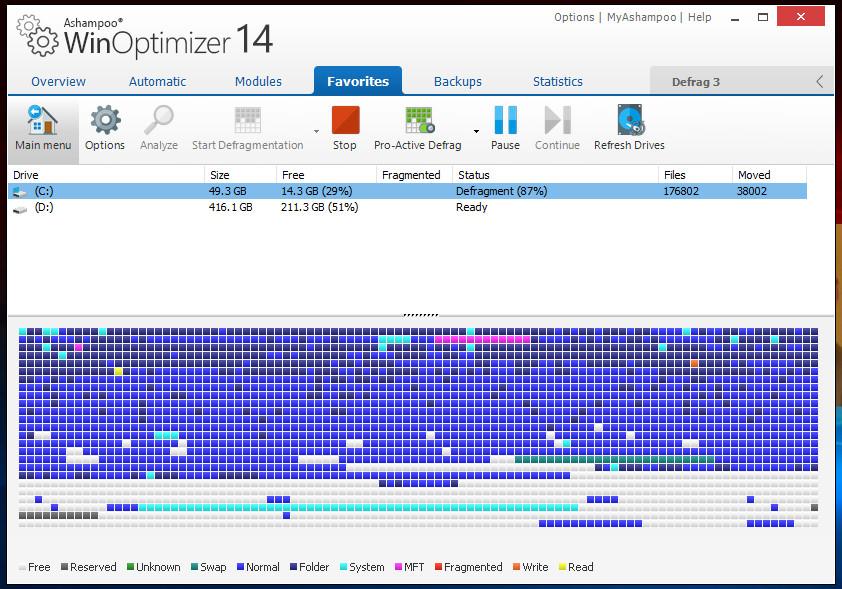Sort by the Drive column header

click(106, 175)
